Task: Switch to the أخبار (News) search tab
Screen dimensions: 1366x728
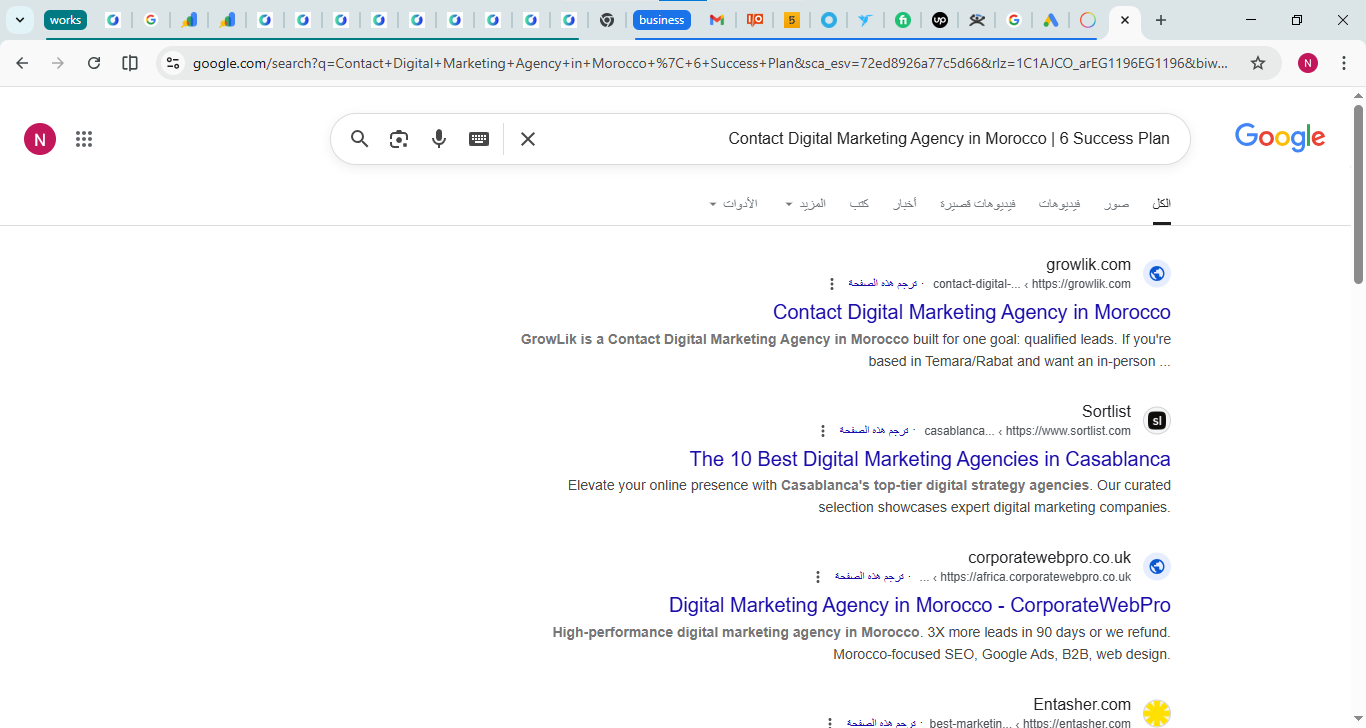Action: tap(904, 203)
